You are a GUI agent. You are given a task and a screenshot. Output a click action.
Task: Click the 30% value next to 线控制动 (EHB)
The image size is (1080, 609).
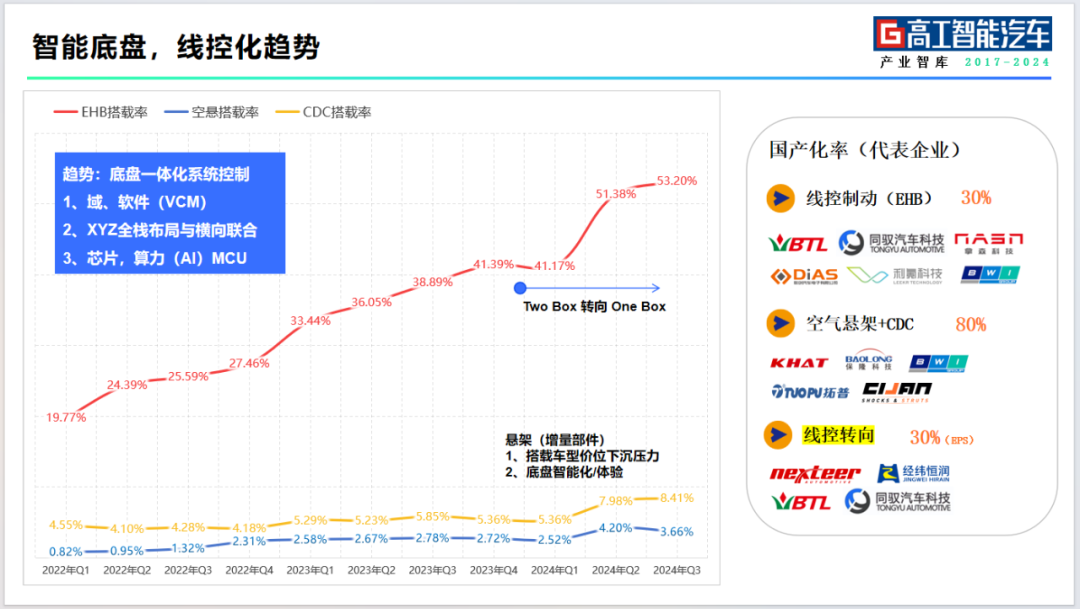coord(976,198)
